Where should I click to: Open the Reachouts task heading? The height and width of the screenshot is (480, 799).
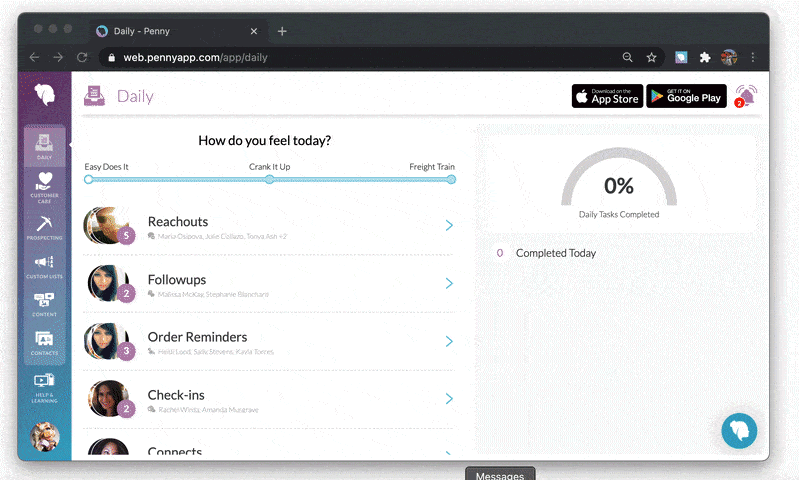click(178, 222)
